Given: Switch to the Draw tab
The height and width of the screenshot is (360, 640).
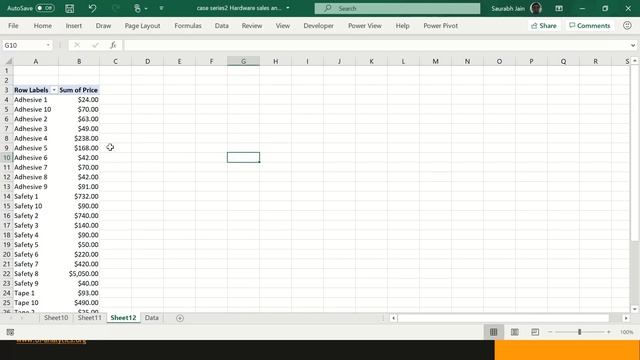Looking at the screenshot, I should pyautogui.click(x=103, y=26).
